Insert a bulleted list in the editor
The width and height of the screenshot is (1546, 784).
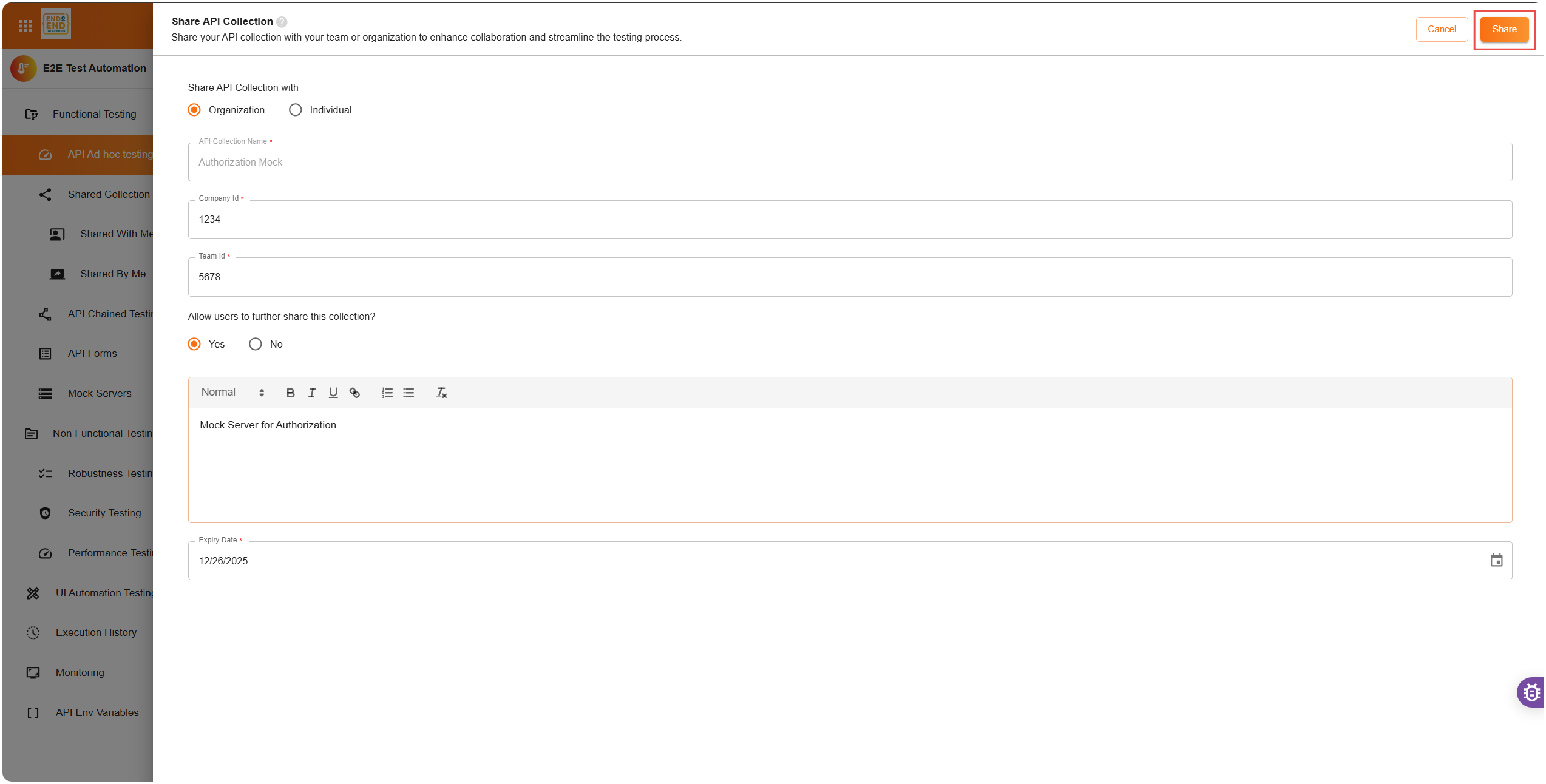tap(409, 393)
